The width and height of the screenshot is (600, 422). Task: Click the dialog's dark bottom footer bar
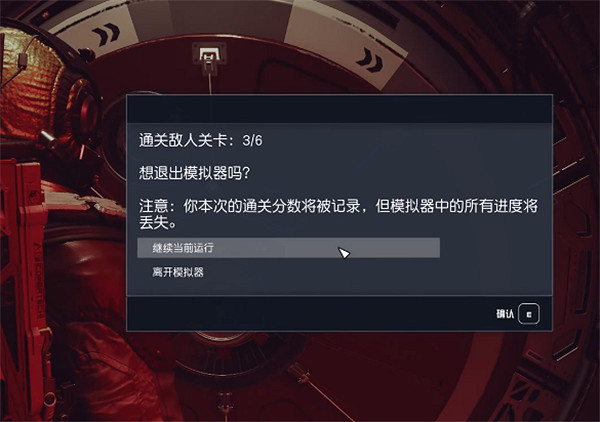[x=339, y=313]
